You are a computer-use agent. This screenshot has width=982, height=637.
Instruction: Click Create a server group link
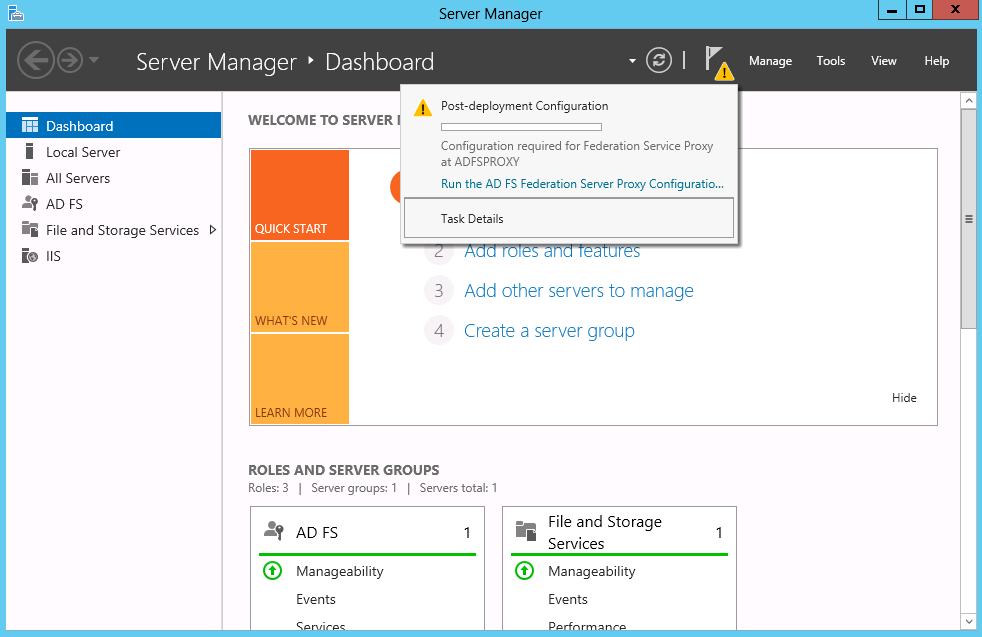pyautogui.click(x=549, y=331)
